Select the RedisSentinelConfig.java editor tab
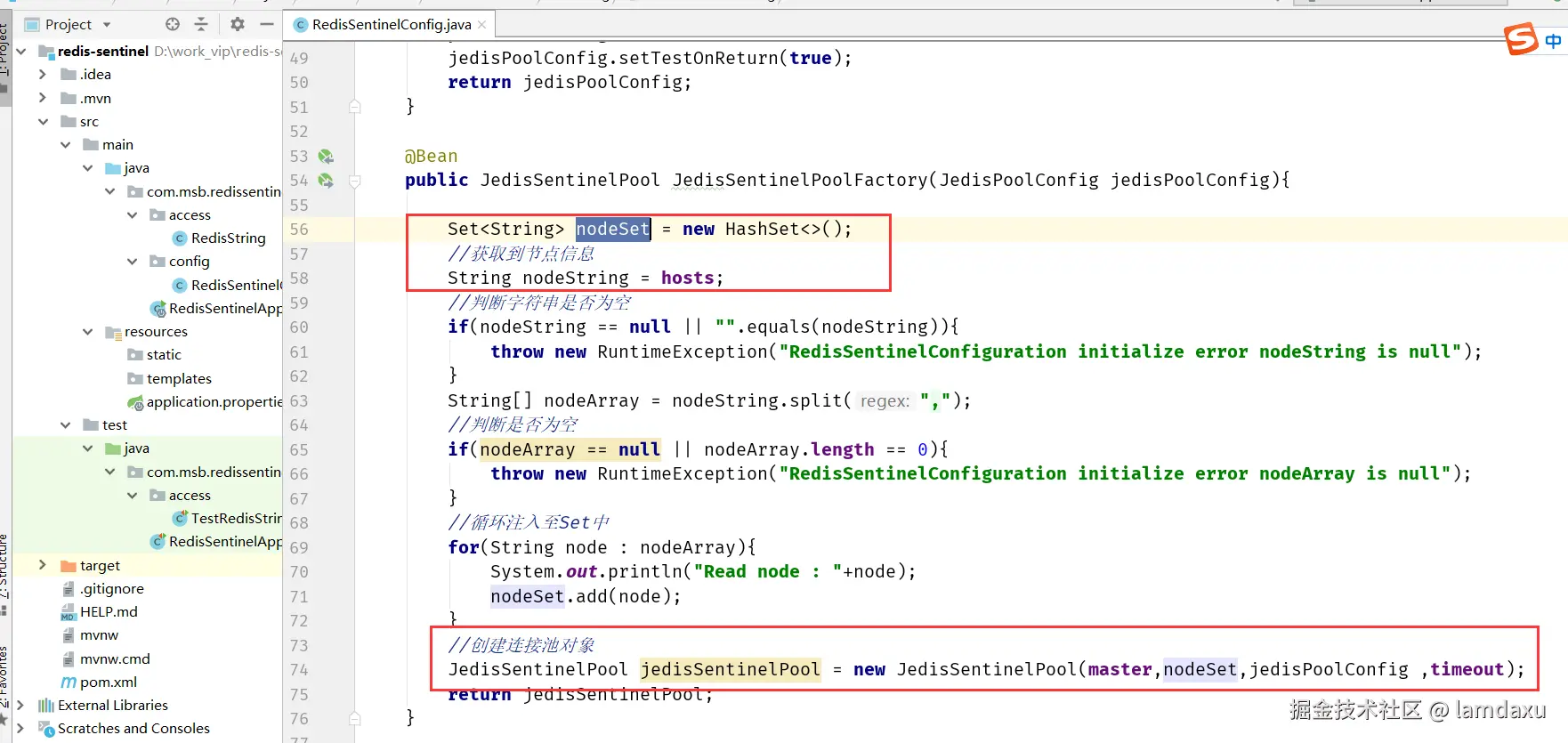The height and width of the screenshot is (743, 1568). [x=390, y=25]
